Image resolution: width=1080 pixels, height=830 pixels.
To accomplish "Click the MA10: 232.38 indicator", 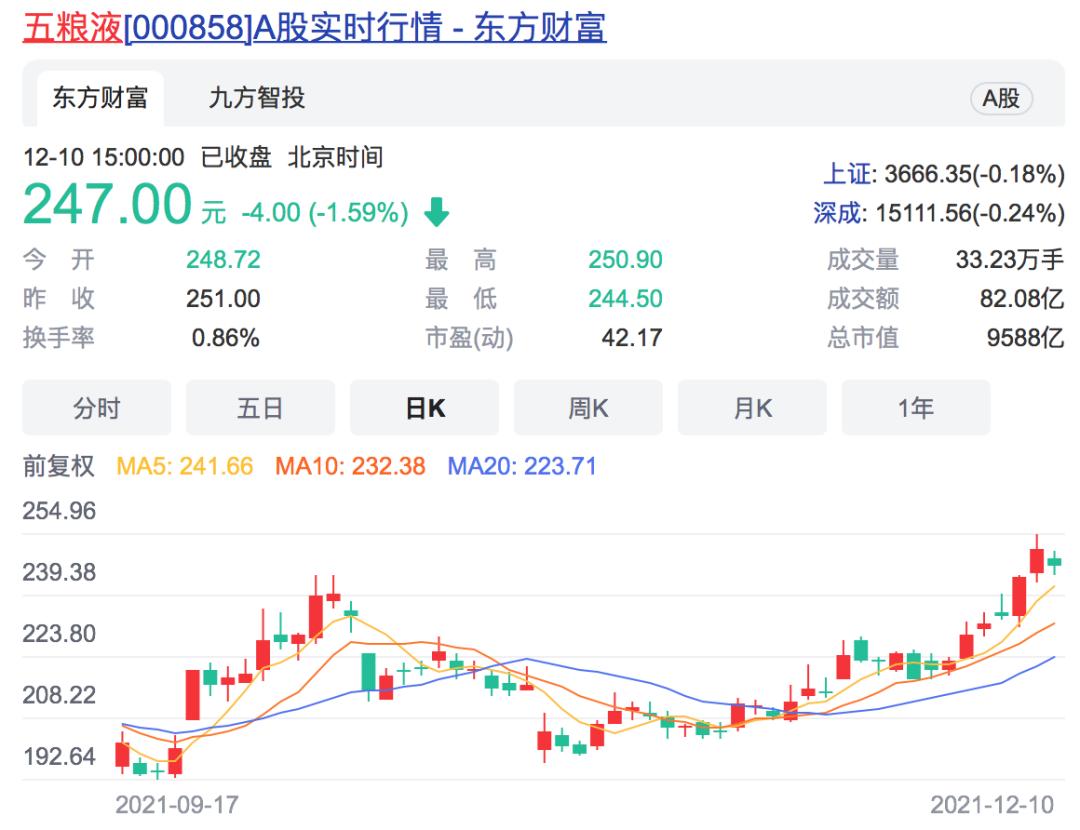I will coord(350,466).
